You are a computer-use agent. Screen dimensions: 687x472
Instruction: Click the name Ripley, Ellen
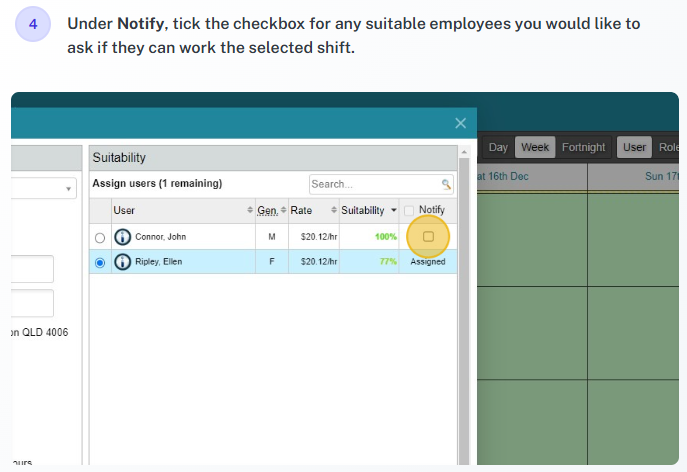point(159,262)
